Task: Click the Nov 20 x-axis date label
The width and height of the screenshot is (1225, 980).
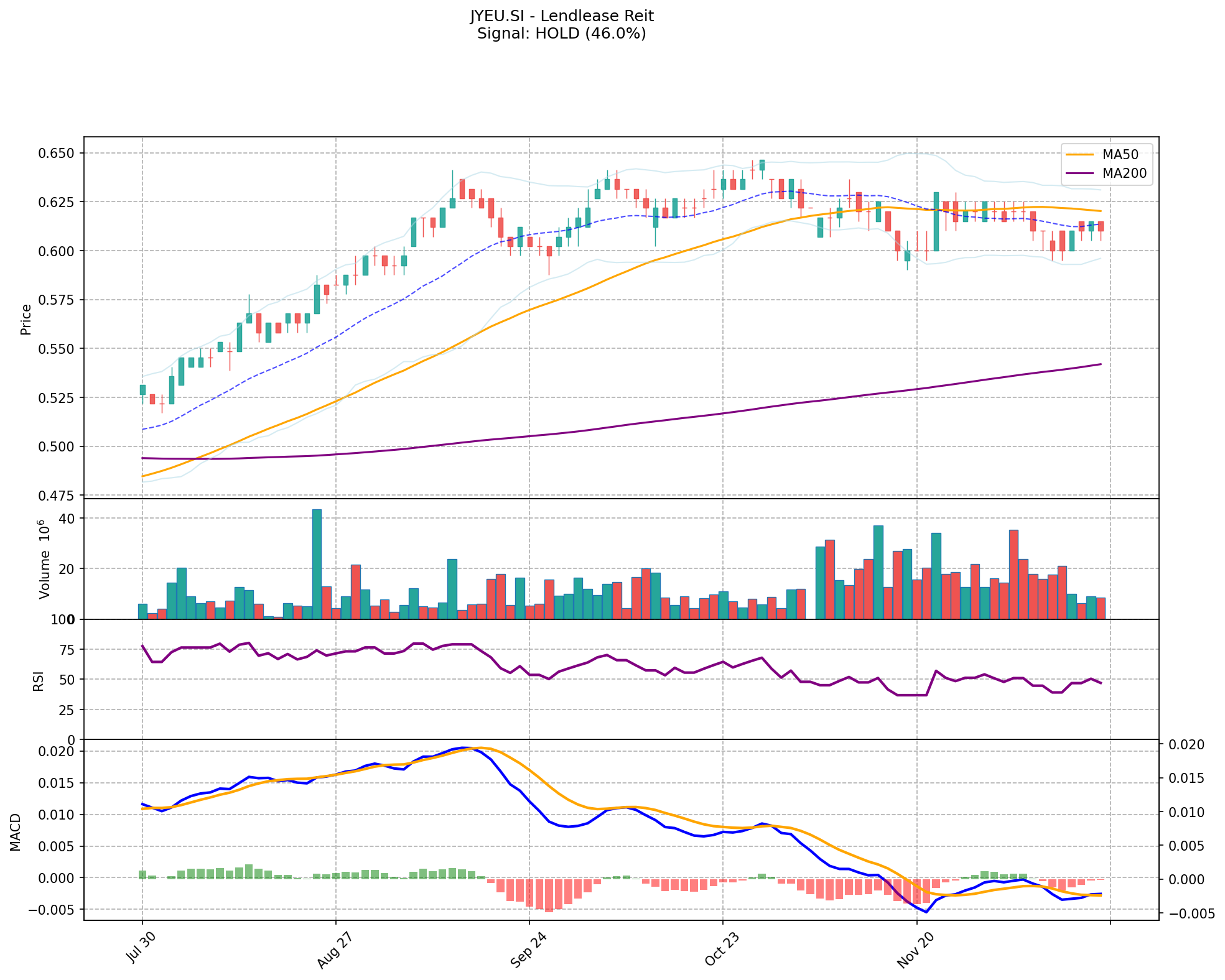Action: [914, 951]
